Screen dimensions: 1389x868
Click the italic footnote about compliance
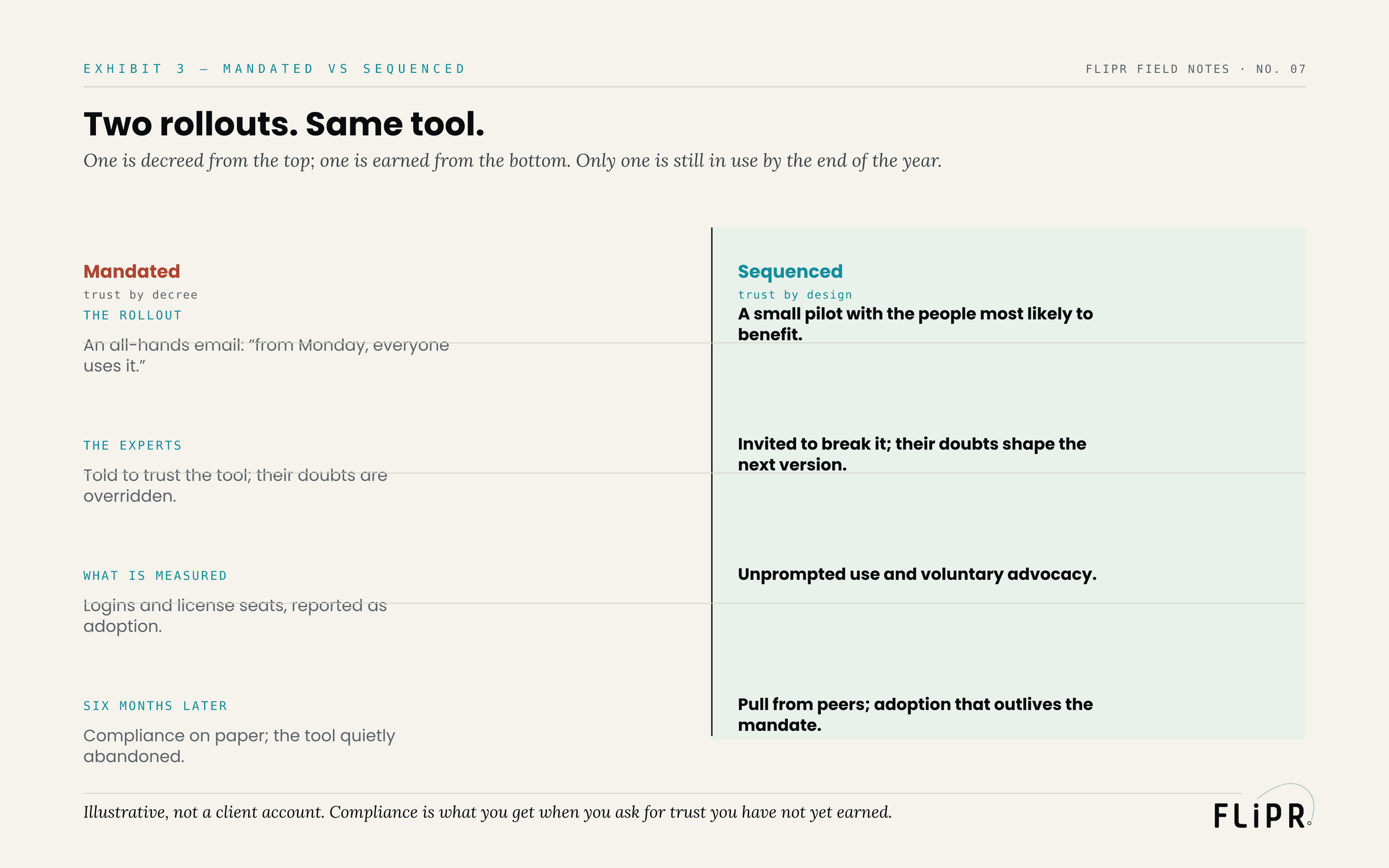coord(488,812)
